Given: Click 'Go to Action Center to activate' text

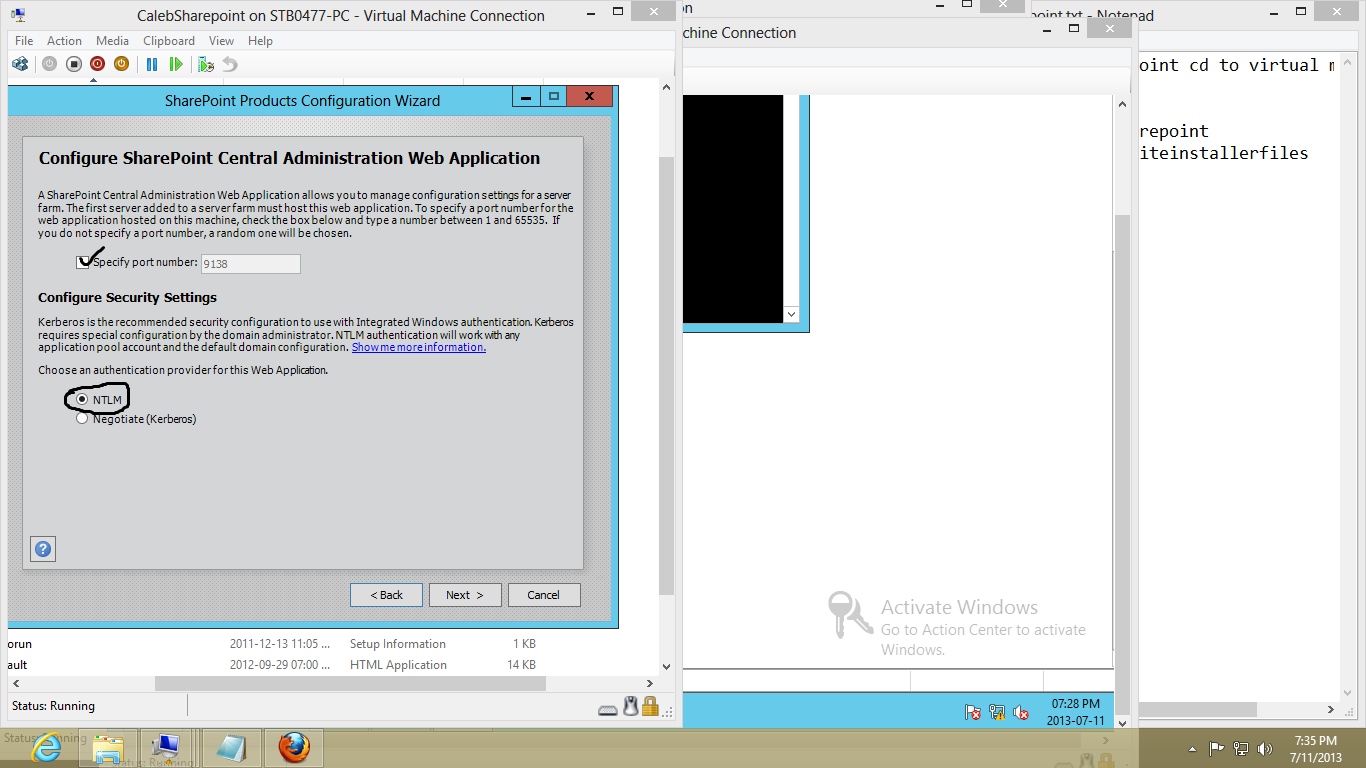Looking at the screenshot, I should 983,630.
